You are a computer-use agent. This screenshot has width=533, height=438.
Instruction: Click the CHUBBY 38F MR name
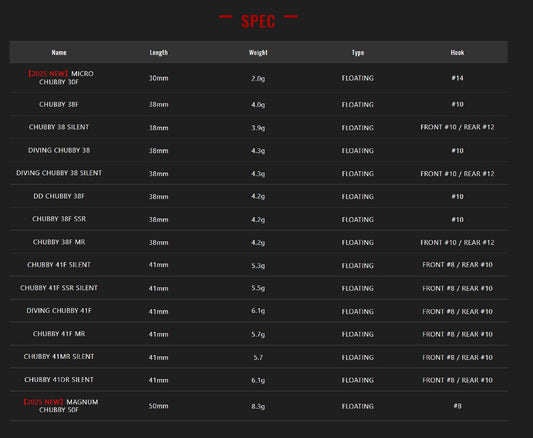[x=59, y=242]
